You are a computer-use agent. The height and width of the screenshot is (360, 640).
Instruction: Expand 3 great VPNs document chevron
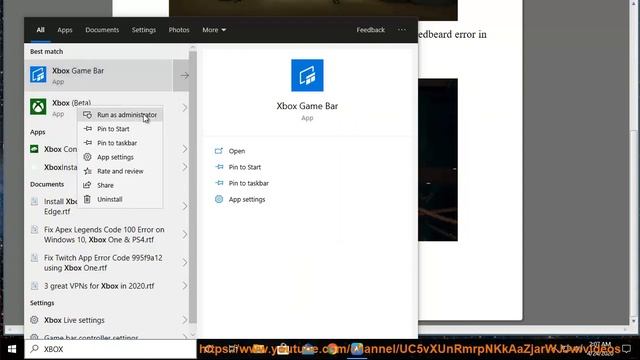click(x=184, y=286)
